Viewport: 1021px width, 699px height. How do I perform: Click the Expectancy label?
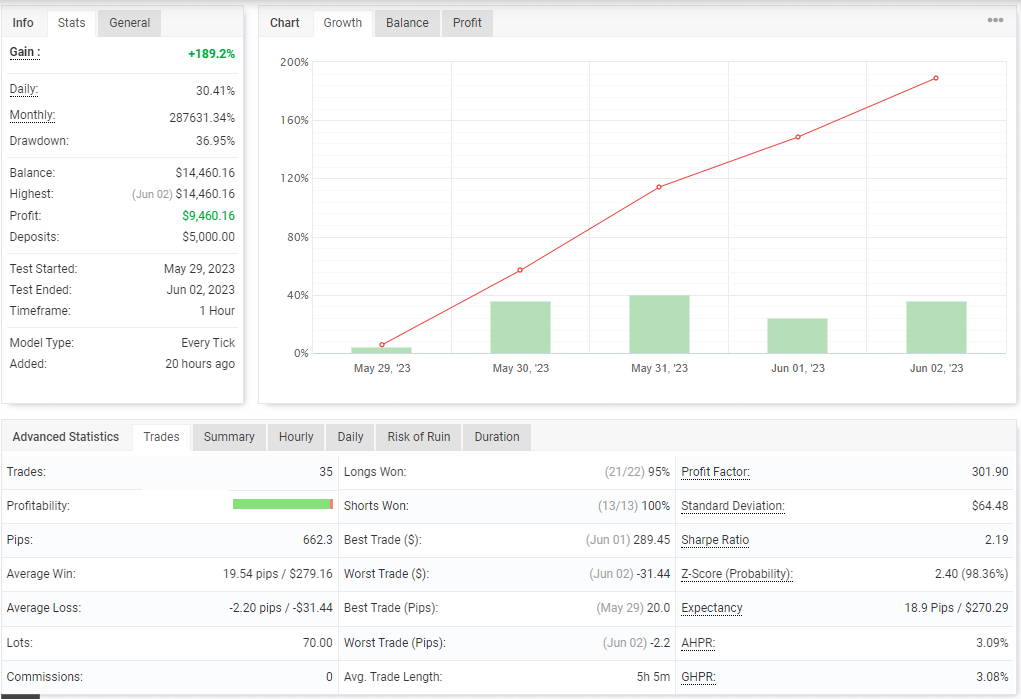coord(712,608)
